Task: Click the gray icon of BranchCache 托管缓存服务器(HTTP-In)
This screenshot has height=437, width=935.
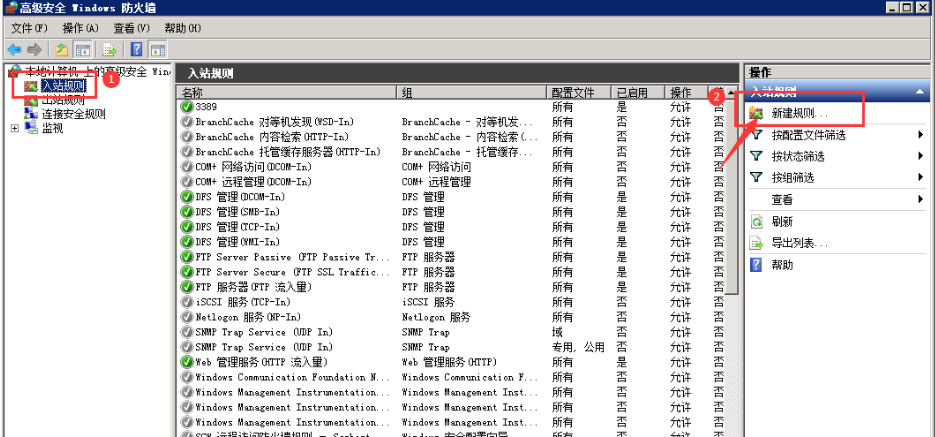Action: 187,151
